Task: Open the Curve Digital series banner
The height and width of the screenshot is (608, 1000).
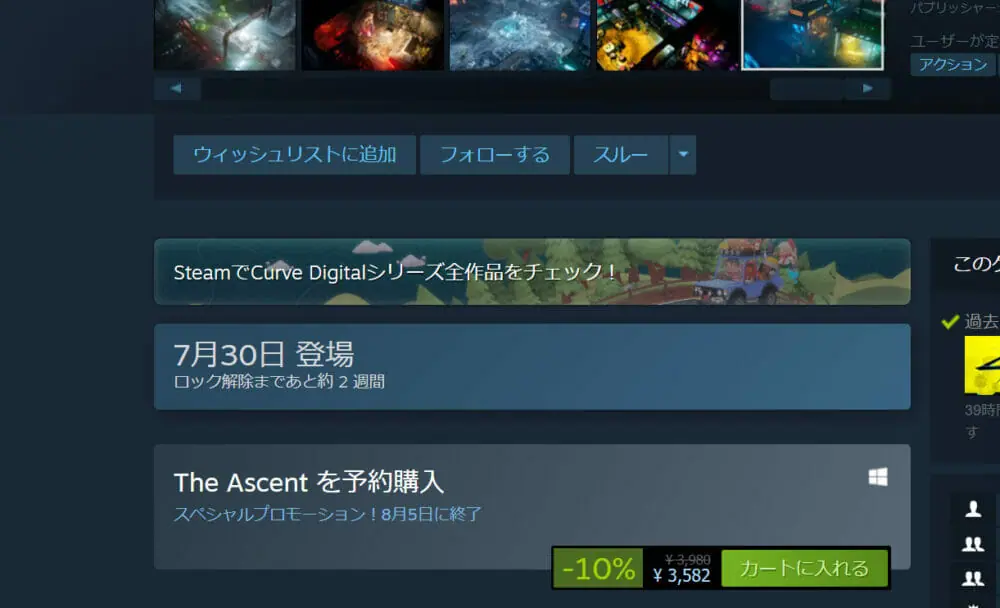Action: 532,272
